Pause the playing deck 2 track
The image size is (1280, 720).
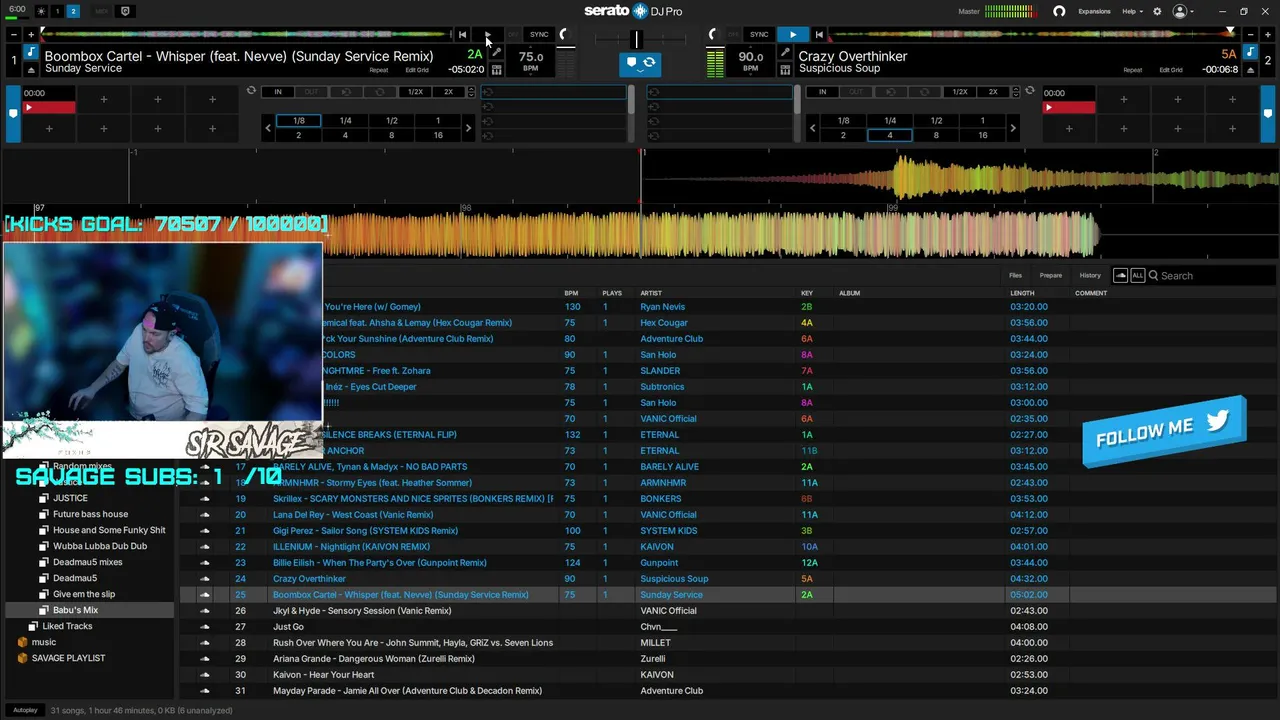(x=792, y=34)
